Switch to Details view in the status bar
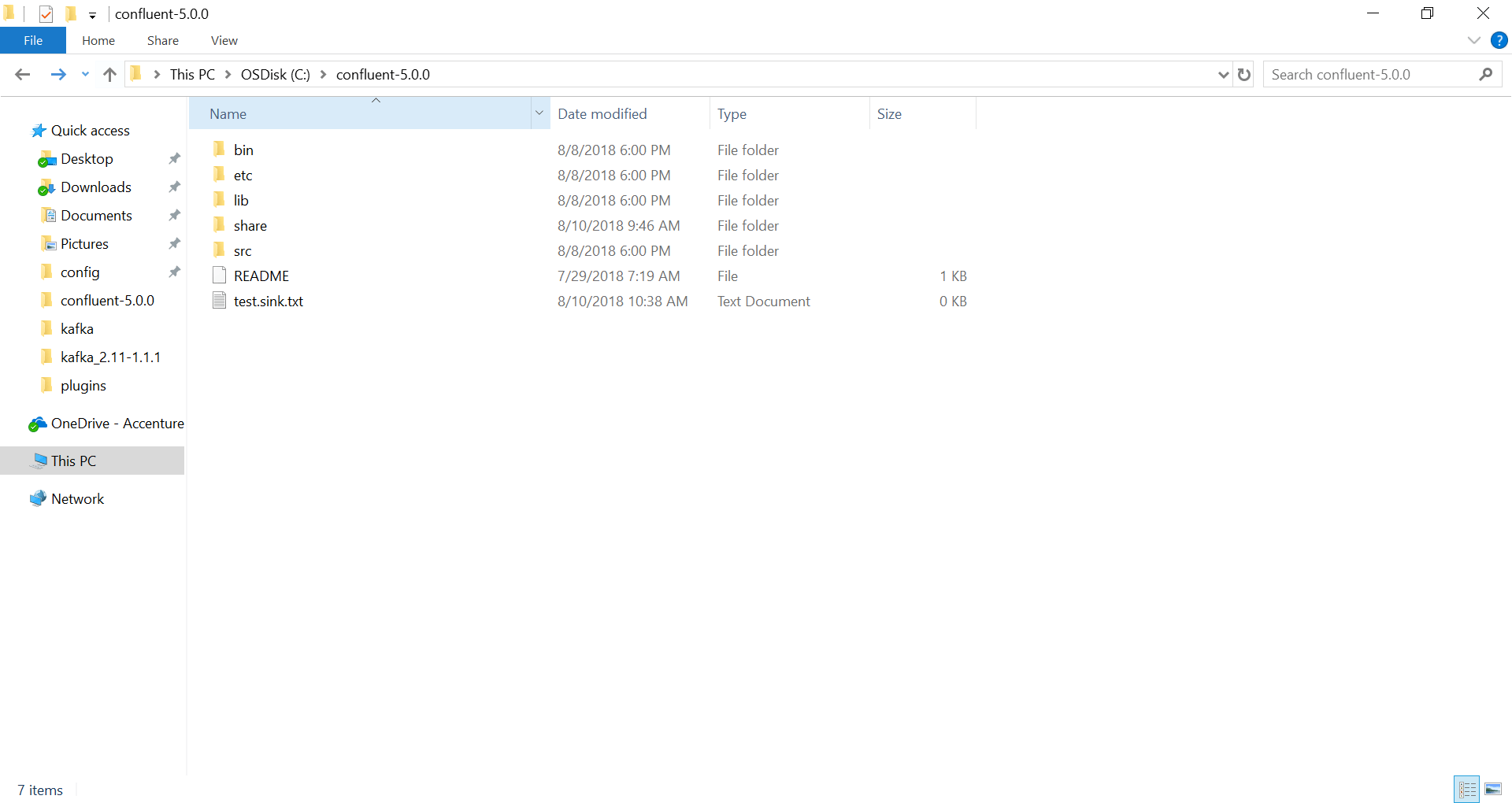Viewport: 1512px width, 803px height. pos(1467,789)
